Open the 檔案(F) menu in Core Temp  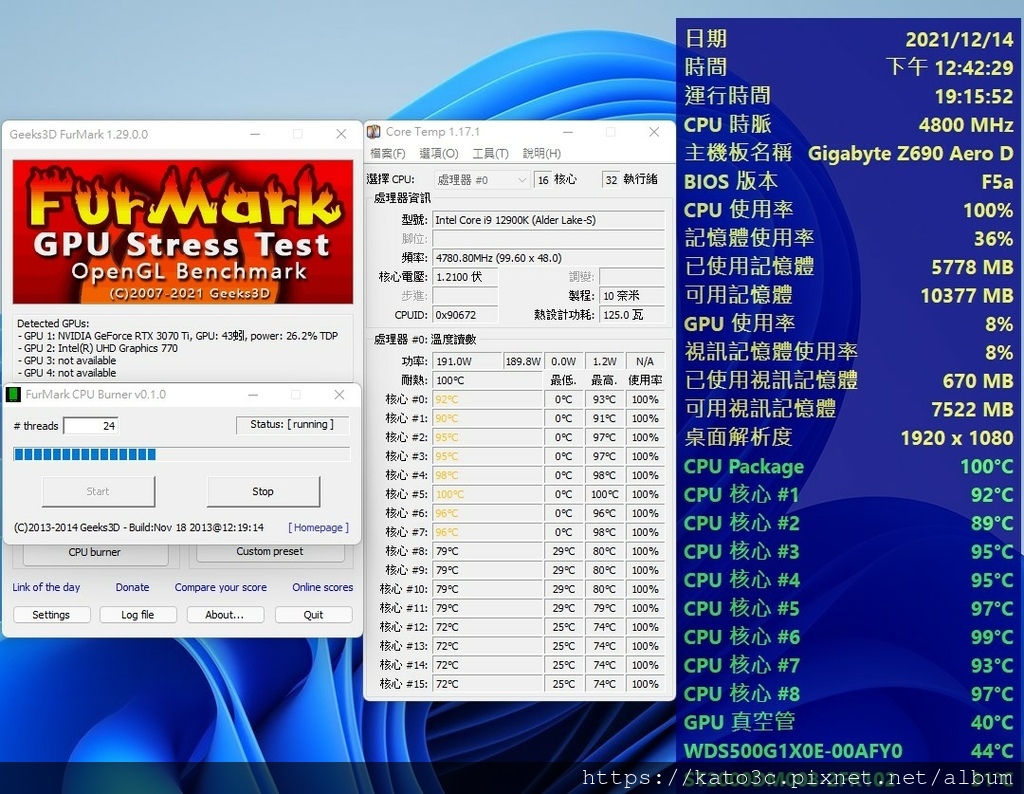[x=387, y=153]
